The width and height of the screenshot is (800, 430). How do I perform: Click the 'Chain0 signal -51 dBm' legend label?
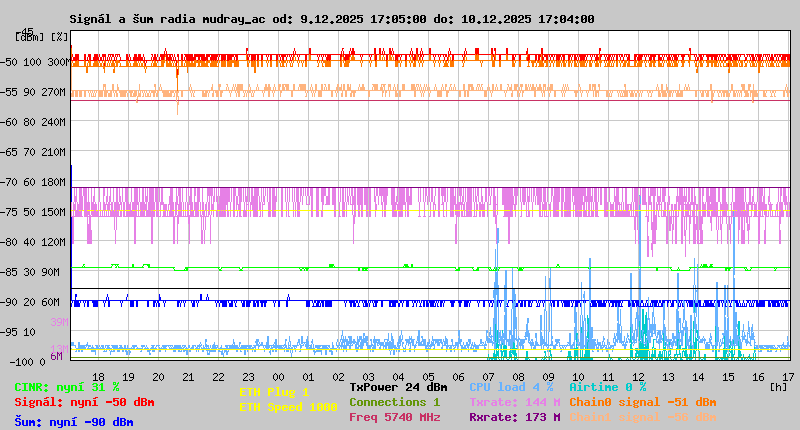point(642,402)
